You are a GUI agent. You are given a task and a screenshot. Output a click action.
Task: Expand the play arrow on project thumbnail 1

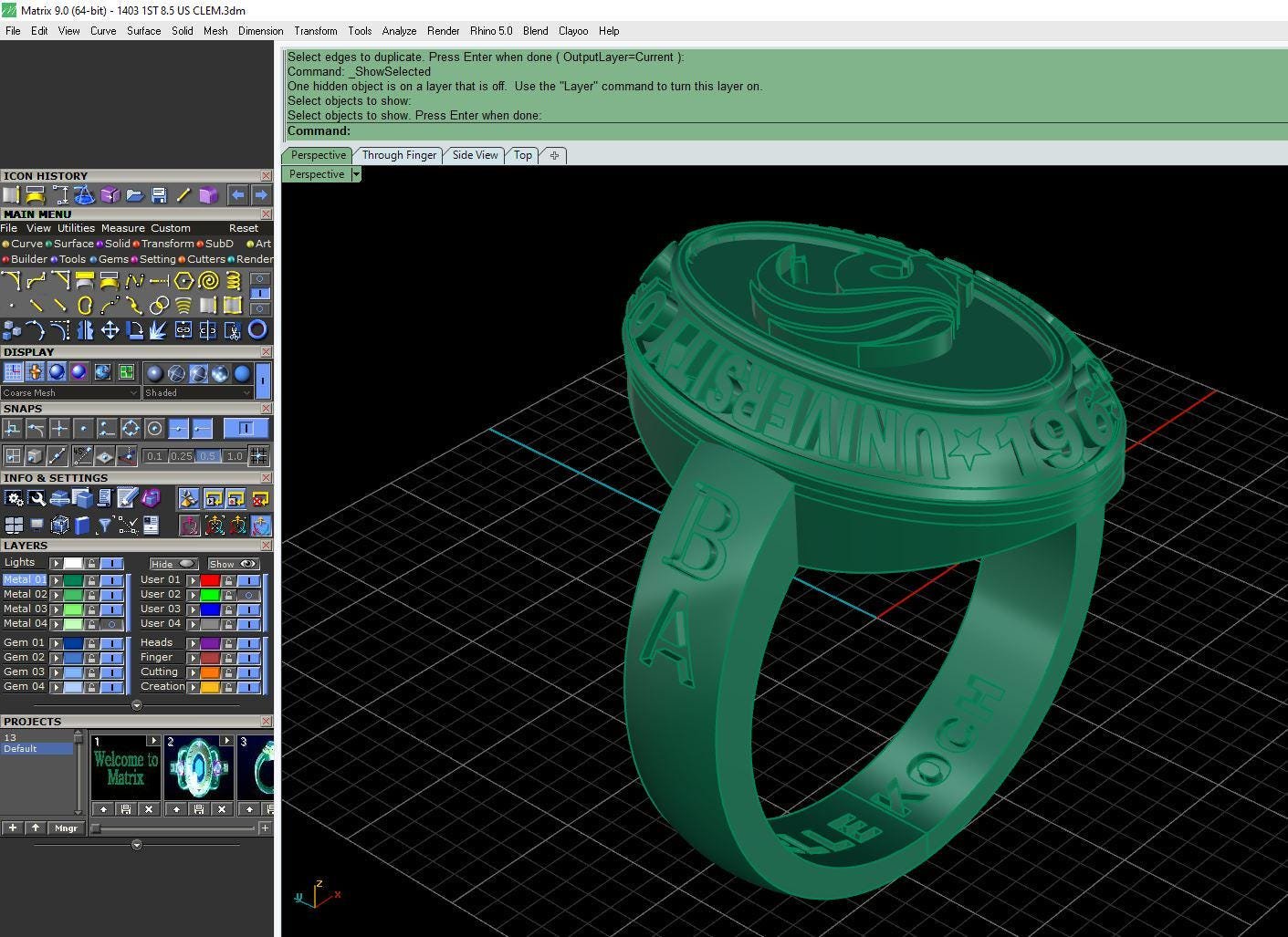pos(153,741)
